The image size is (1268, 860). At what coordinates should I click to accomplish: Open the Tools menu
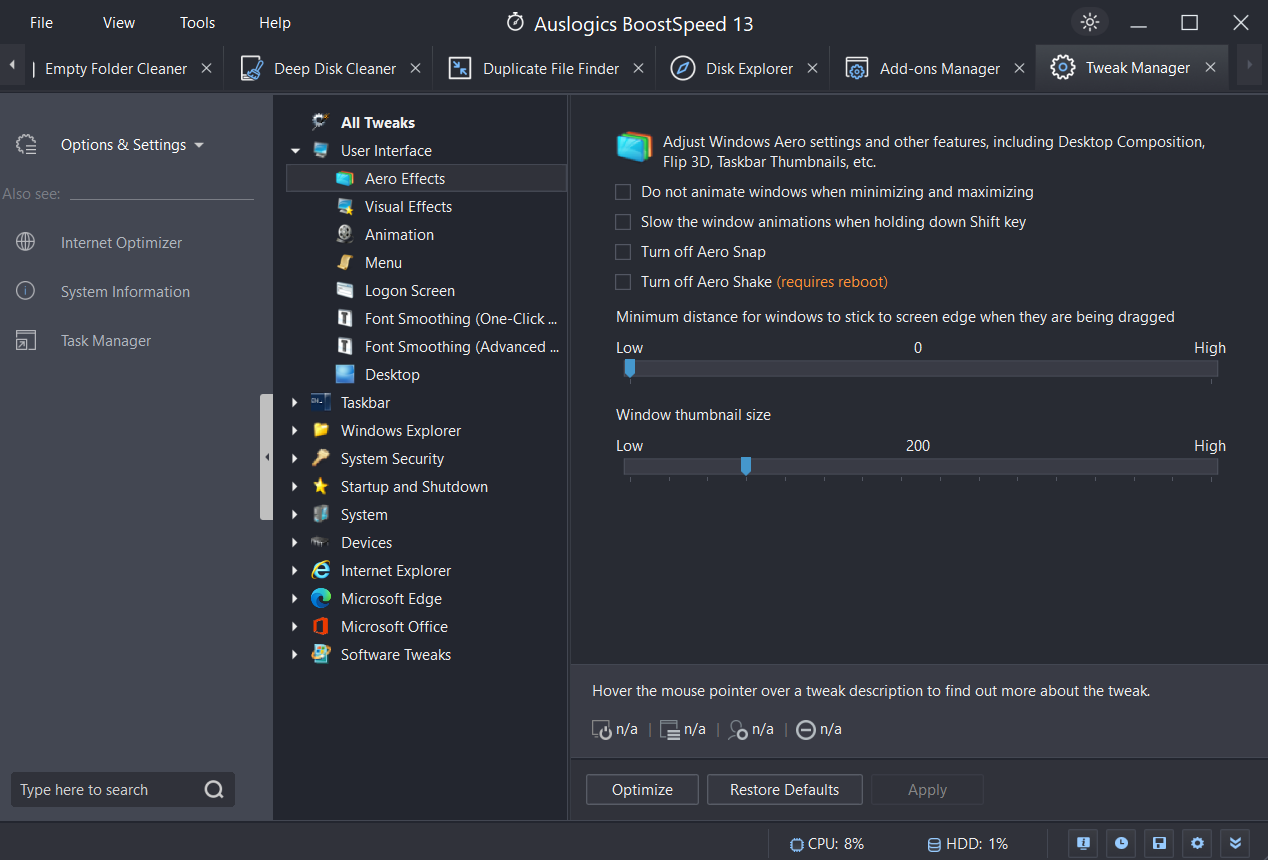click(196, 22)
